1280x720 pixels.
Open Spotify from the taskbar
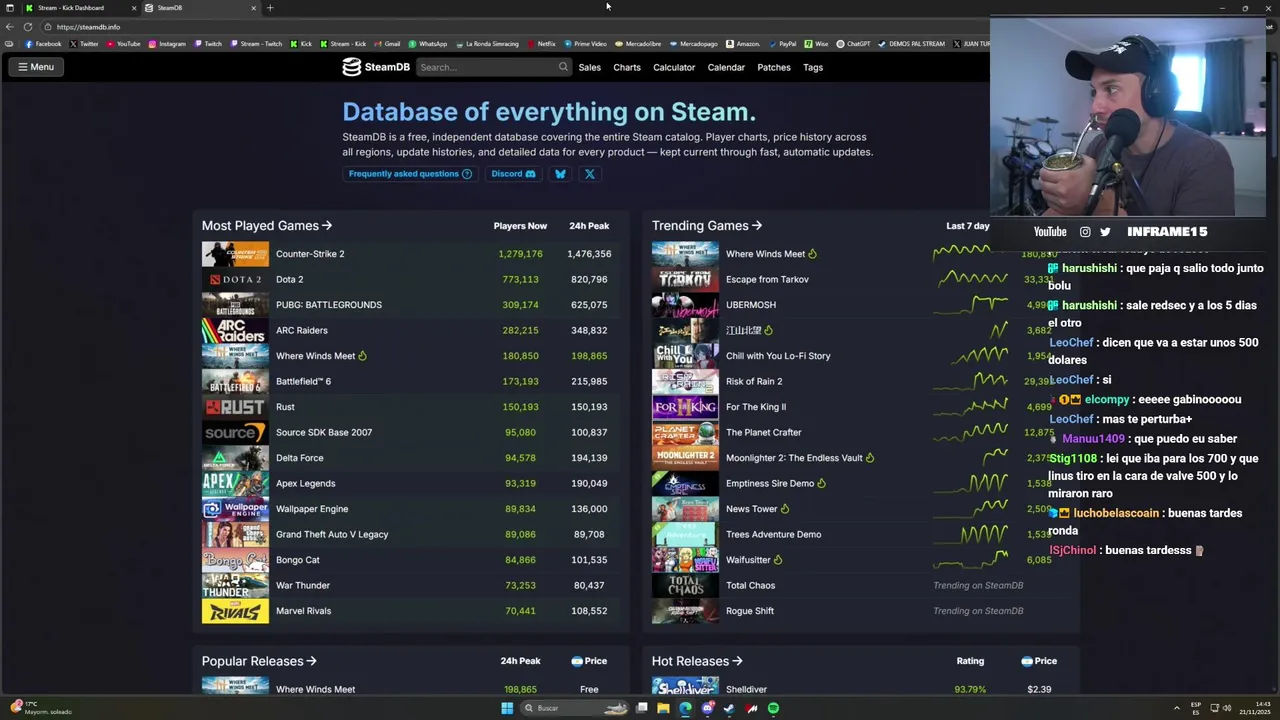coord(773,708)
